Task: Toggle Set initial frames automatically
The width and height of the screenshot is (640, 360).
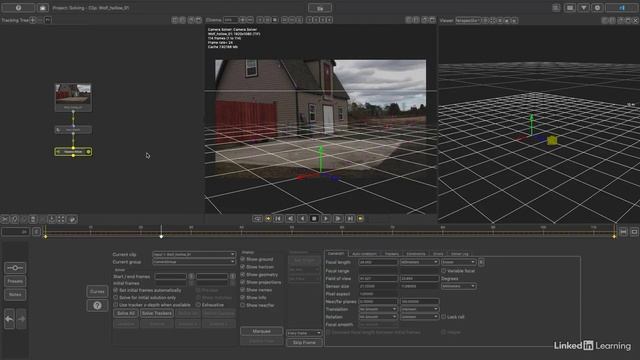Action: click(116, 290)
